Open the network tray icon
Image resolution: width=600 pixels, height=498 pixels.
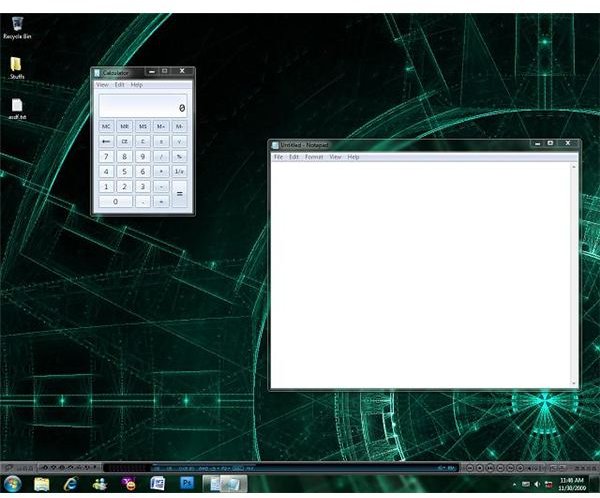[548, 485]
